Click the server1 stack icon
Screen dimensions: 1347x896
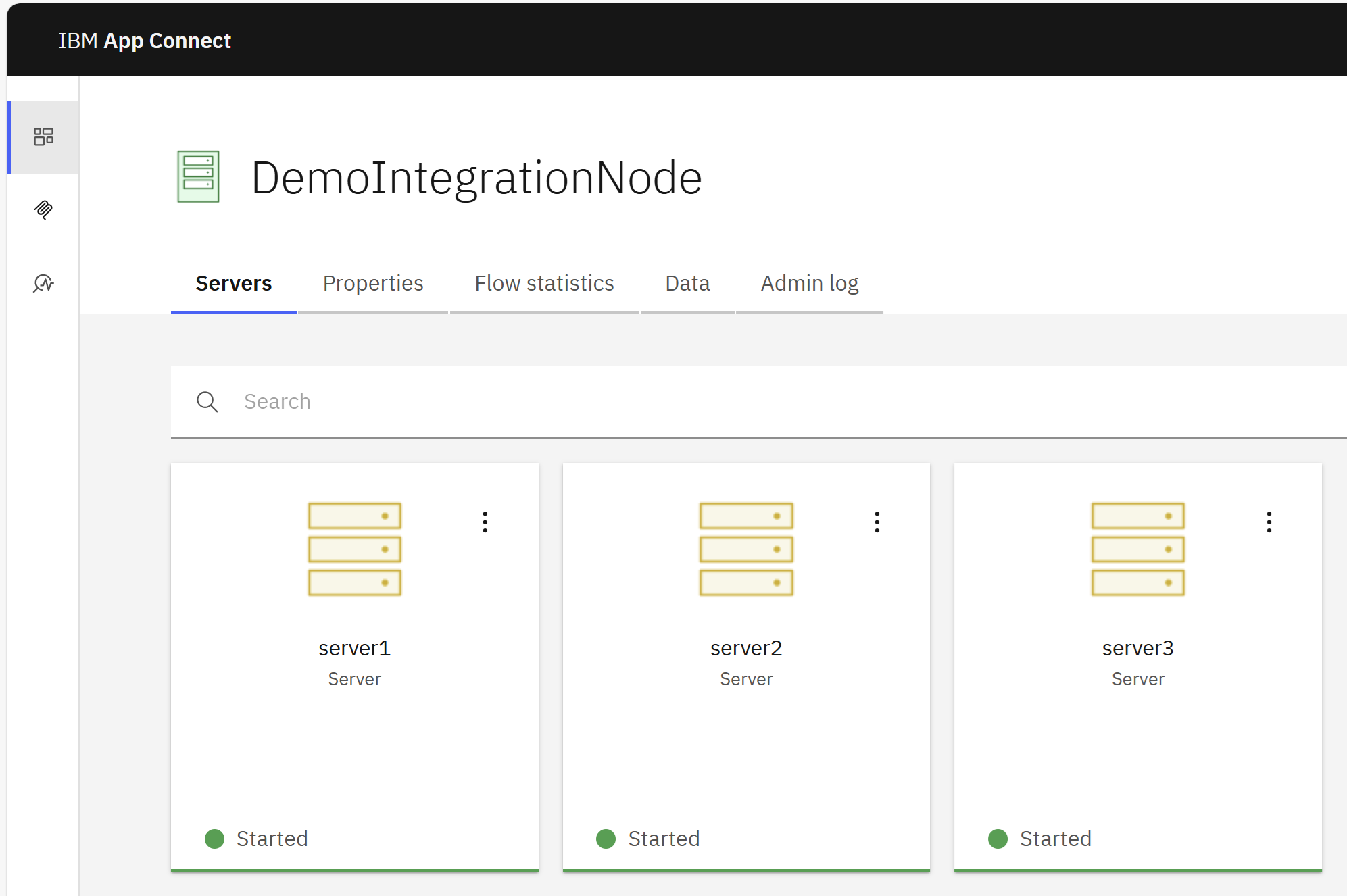point(355,549)
